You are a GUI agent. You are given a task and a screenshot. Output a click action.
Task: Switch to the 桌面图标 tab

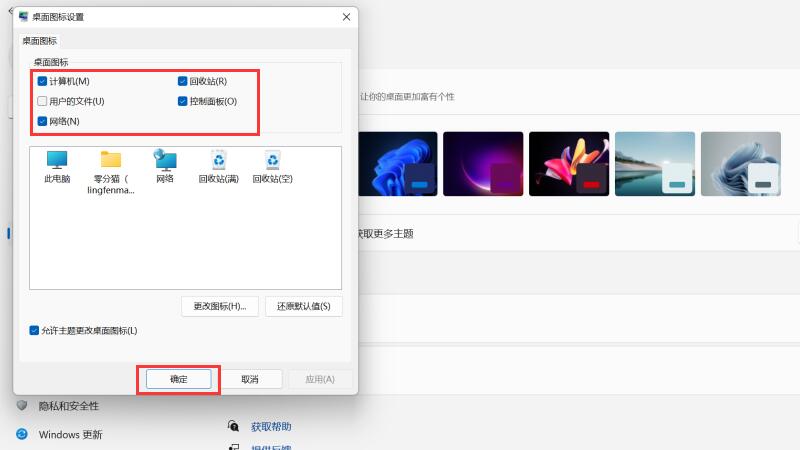[40, 41]
